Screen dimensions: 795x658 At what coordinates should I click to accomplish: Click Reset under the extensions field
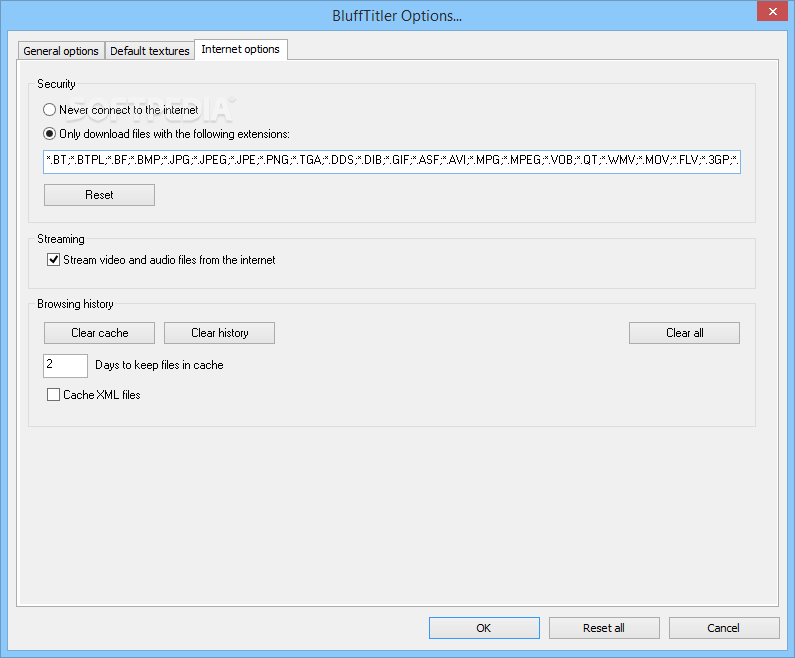tap(99, 195)
